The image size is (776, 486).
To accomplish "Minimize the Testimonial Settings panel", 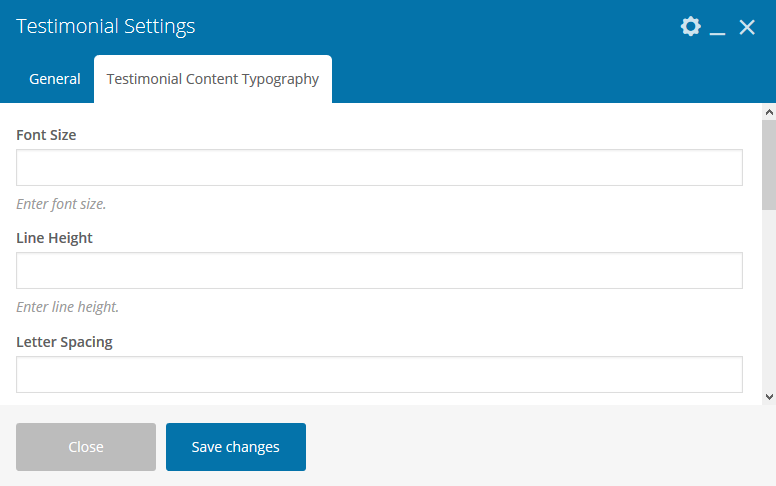I will coord(717,30).
